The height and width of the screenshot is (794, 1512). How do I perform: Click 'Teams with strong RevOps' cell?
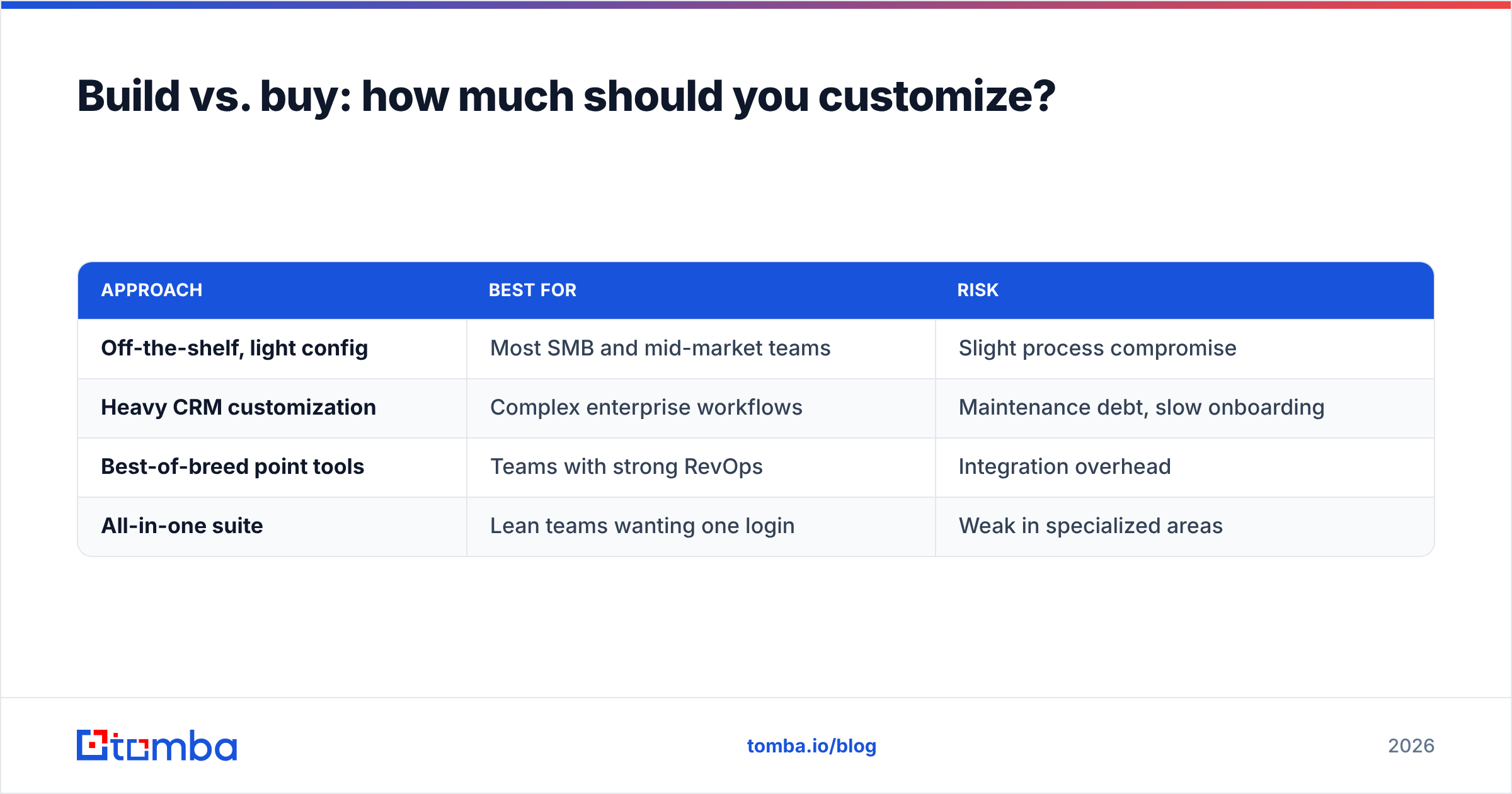(x=701, y=467)
